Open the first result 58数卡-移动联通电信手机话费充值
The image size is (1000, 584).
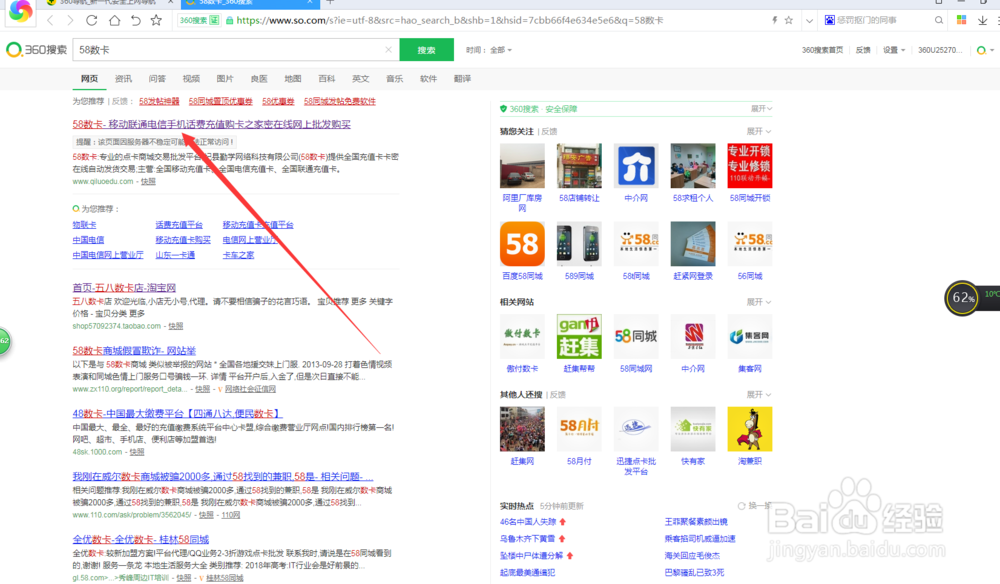[x=211, y=124]
